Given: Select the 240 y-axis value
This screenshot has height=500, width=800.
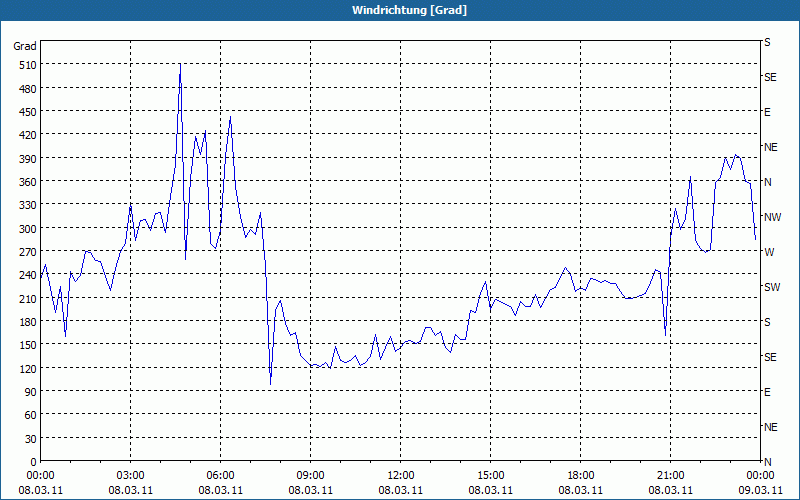Looking at the screenshot, I should (28, 275).
